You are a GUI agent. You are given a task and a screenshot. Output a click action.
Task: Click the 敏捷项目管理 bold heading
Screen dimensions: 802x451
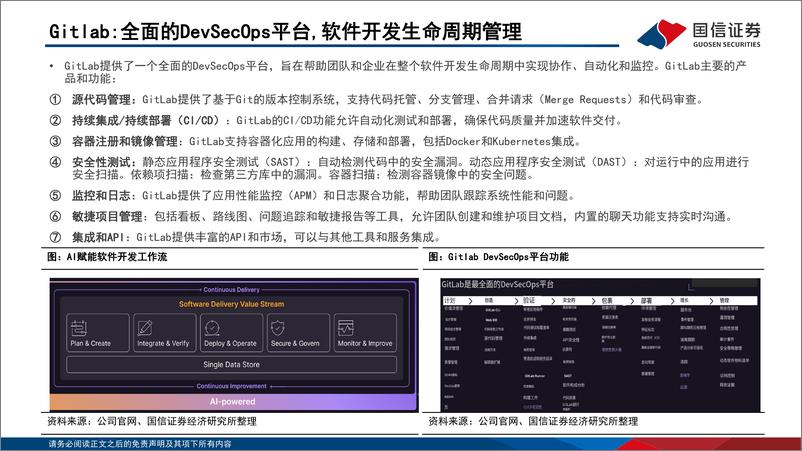[x=109, y=217]
